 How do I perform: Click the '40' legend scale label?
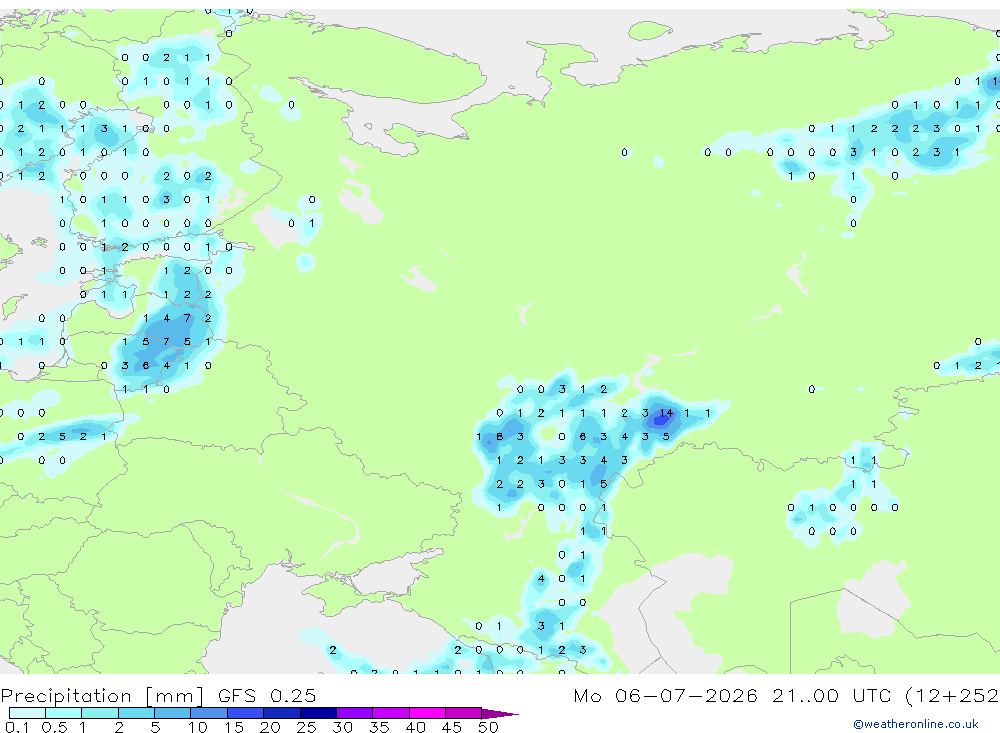coord(416,727)
